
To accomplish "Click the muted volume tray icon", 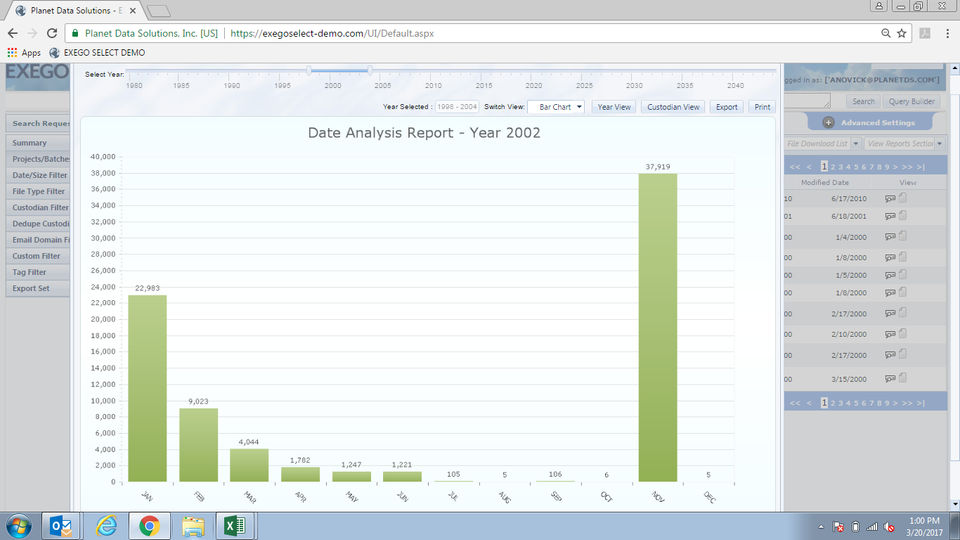I will pos(889,527).
